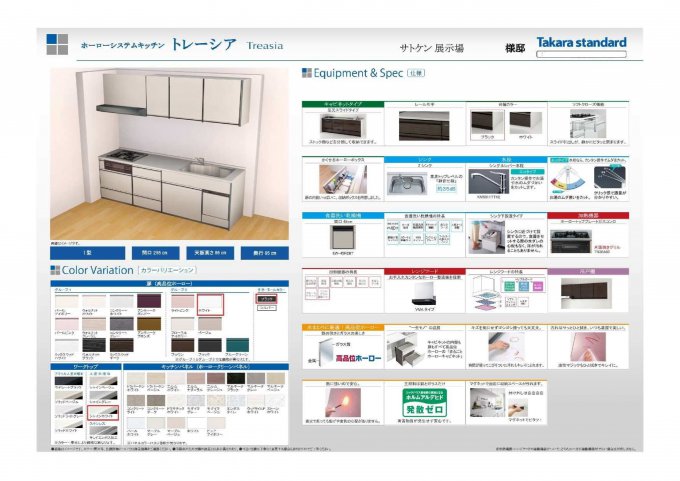Click the colored eco faucet arc diagram
The image size is (680, 481).
(568, 180)
